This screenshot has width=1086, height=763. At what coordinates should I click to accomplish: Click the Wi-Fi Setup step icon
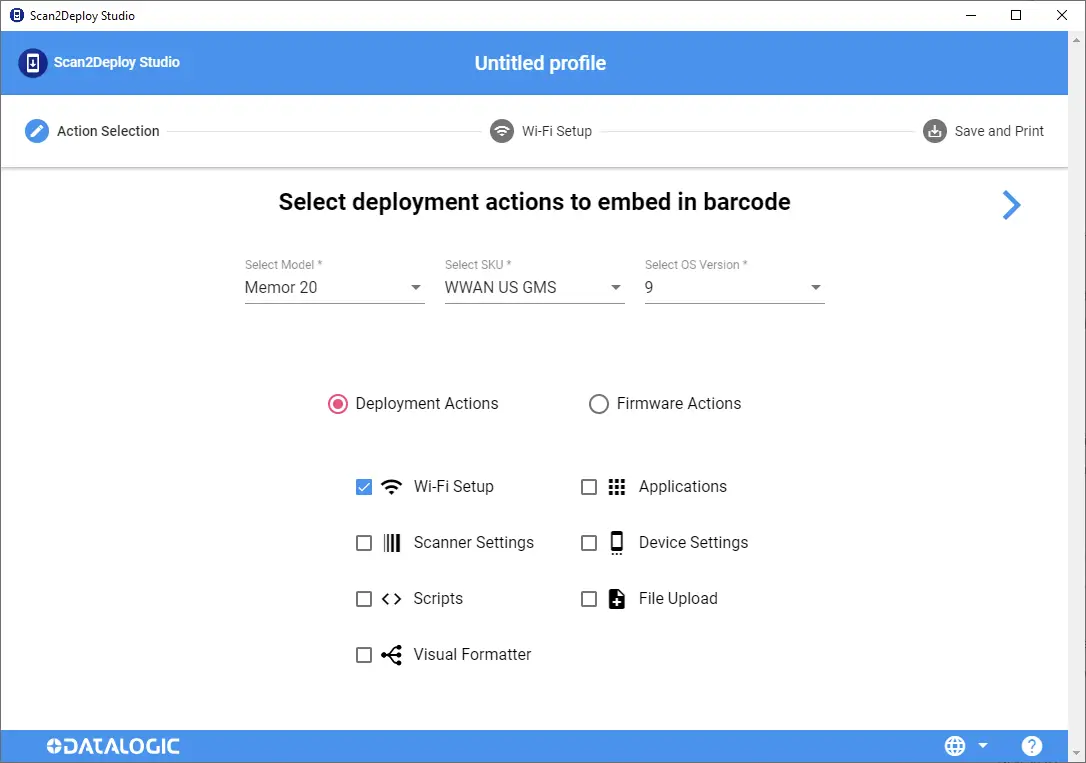click(x=501, y=131)
